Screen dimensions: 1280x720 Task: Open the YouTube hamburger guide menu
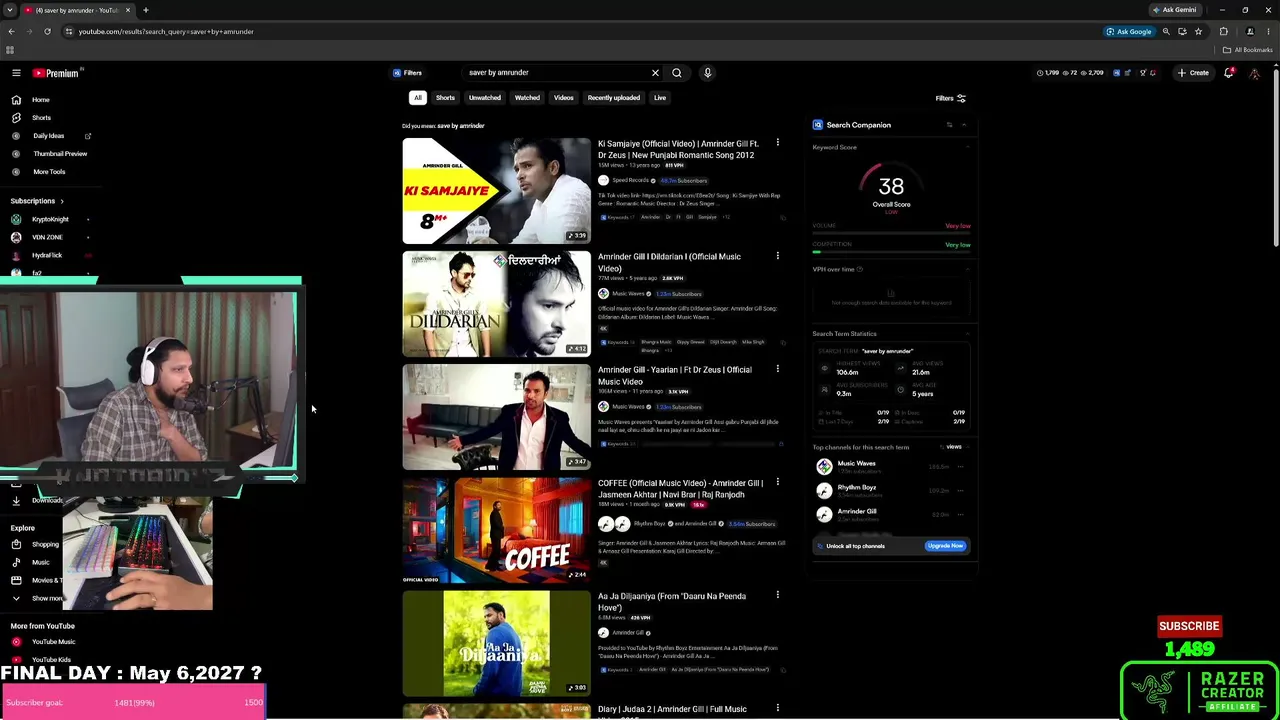(x=16, y=73)
